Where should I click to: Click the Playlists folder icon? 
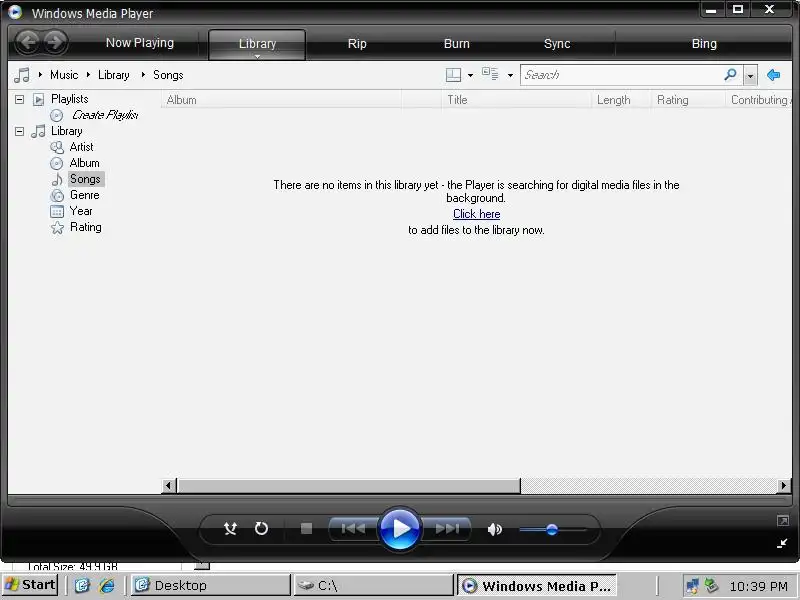click(x=38, y=99)
